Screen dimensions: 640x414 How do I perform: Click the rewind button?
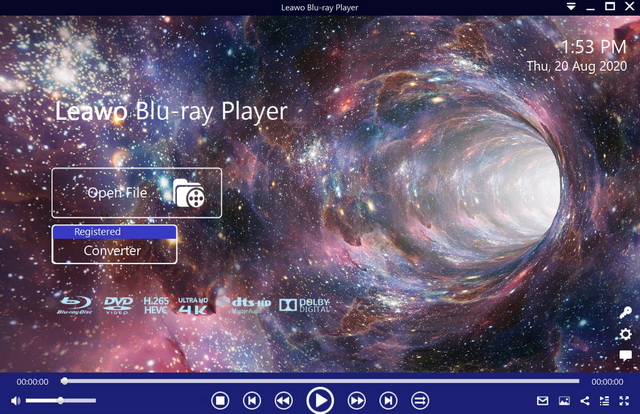tap(284, 401)
